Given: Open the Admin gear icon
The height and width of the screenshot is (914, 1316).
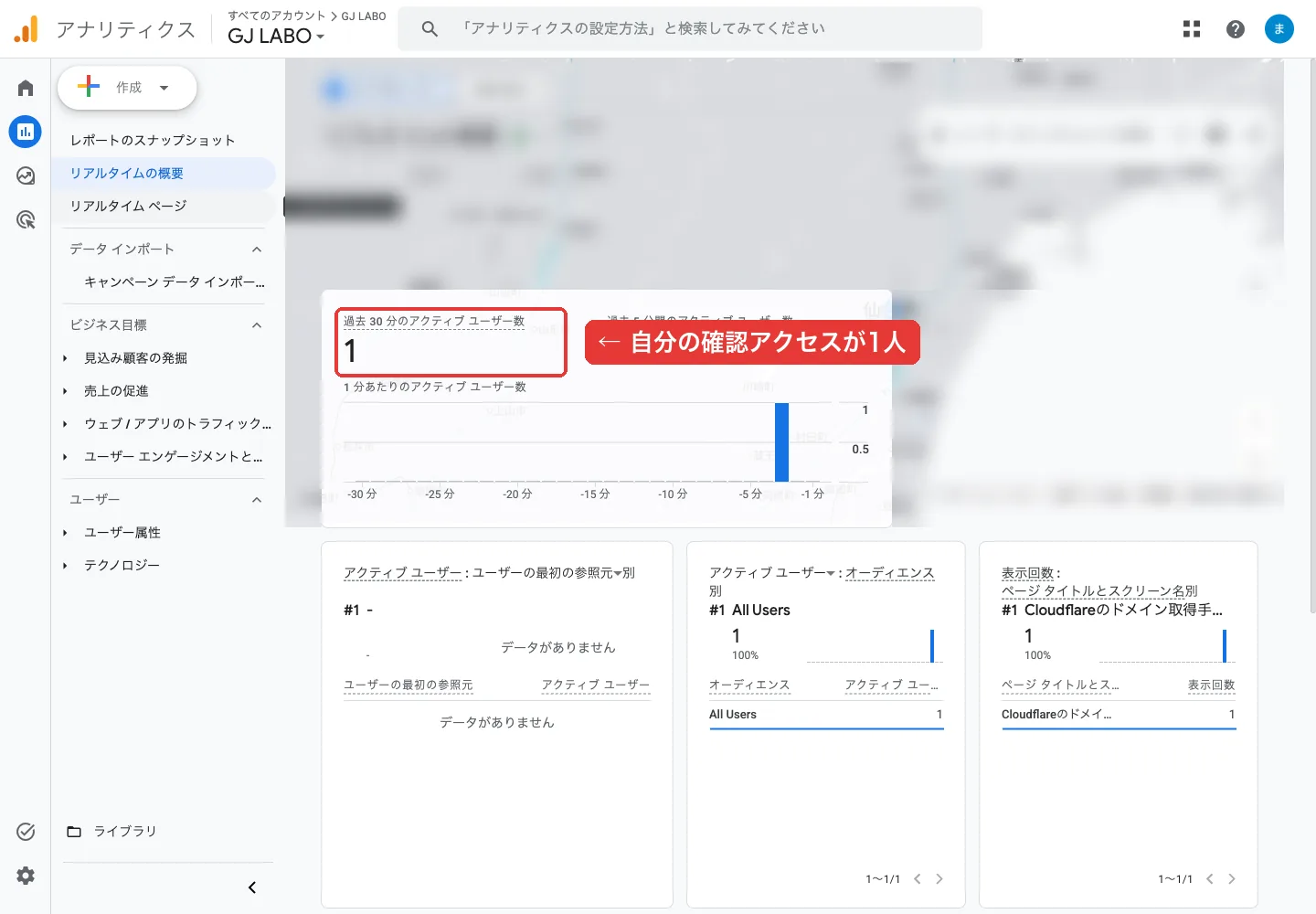Looking at the screenshot, I should 26,876.
